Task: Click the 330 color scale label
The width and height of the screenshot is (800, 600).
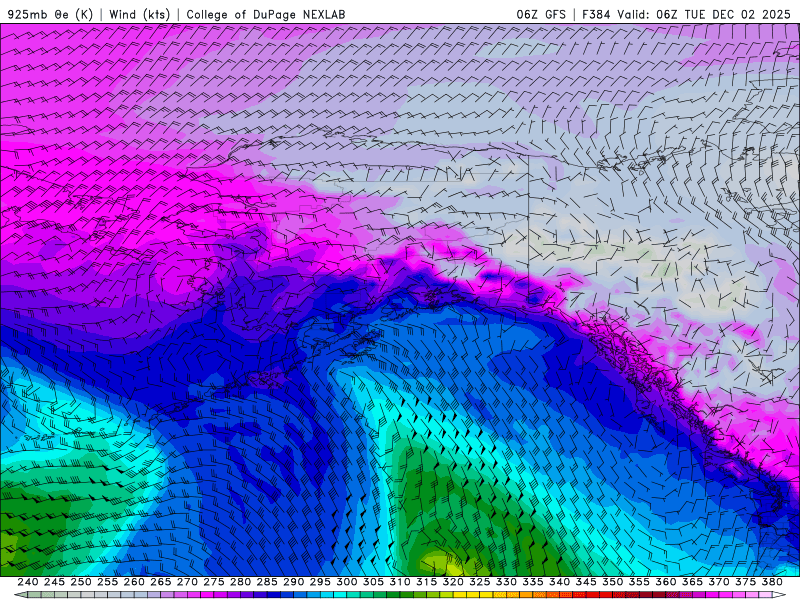Action: (x=506, y=582)
